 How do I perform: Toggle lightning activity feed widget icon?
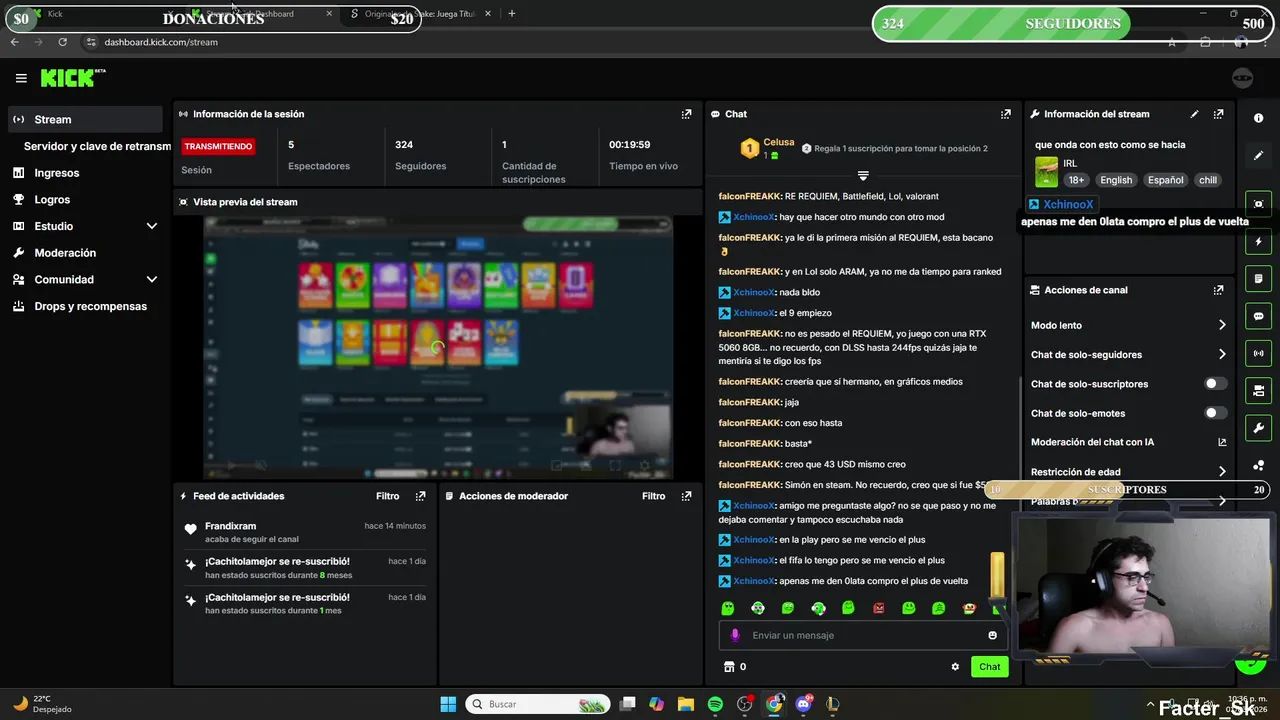coord(1258,242)
